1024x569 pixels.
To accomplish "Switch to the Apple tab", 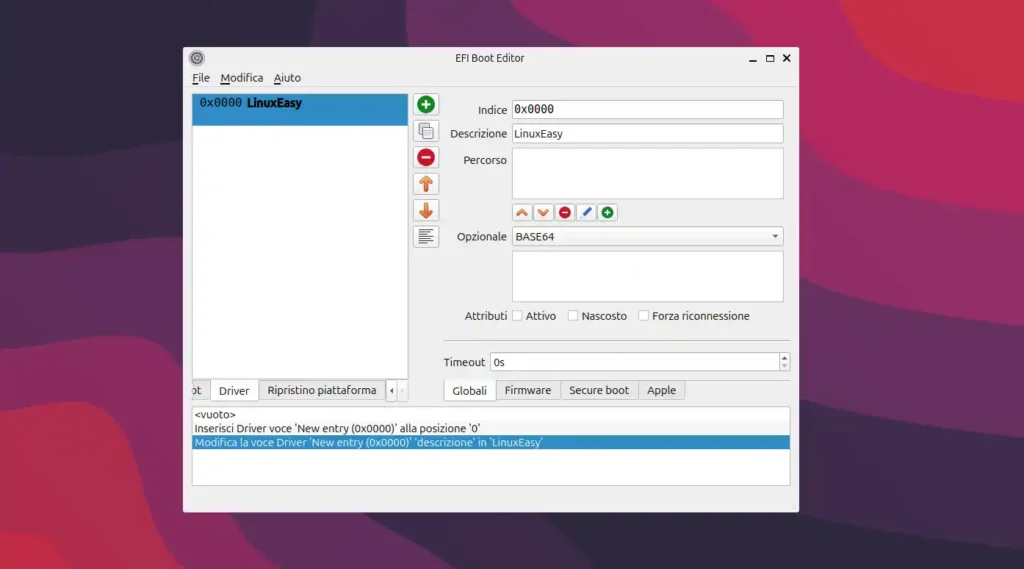I will tap(661, 390).
